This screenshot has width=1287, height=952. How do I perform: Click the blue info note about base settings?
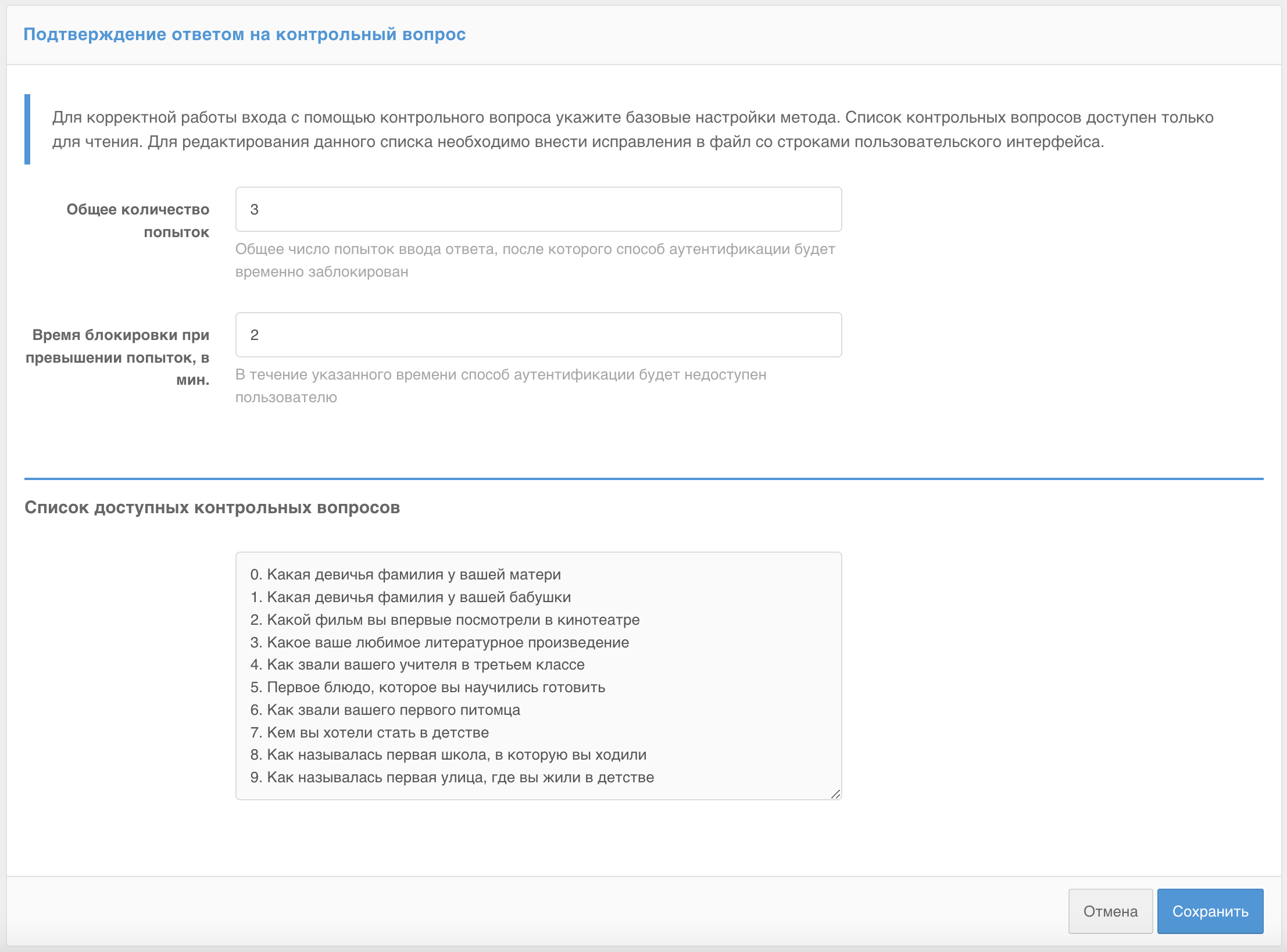pyautogui.click(x=632, y=130)
